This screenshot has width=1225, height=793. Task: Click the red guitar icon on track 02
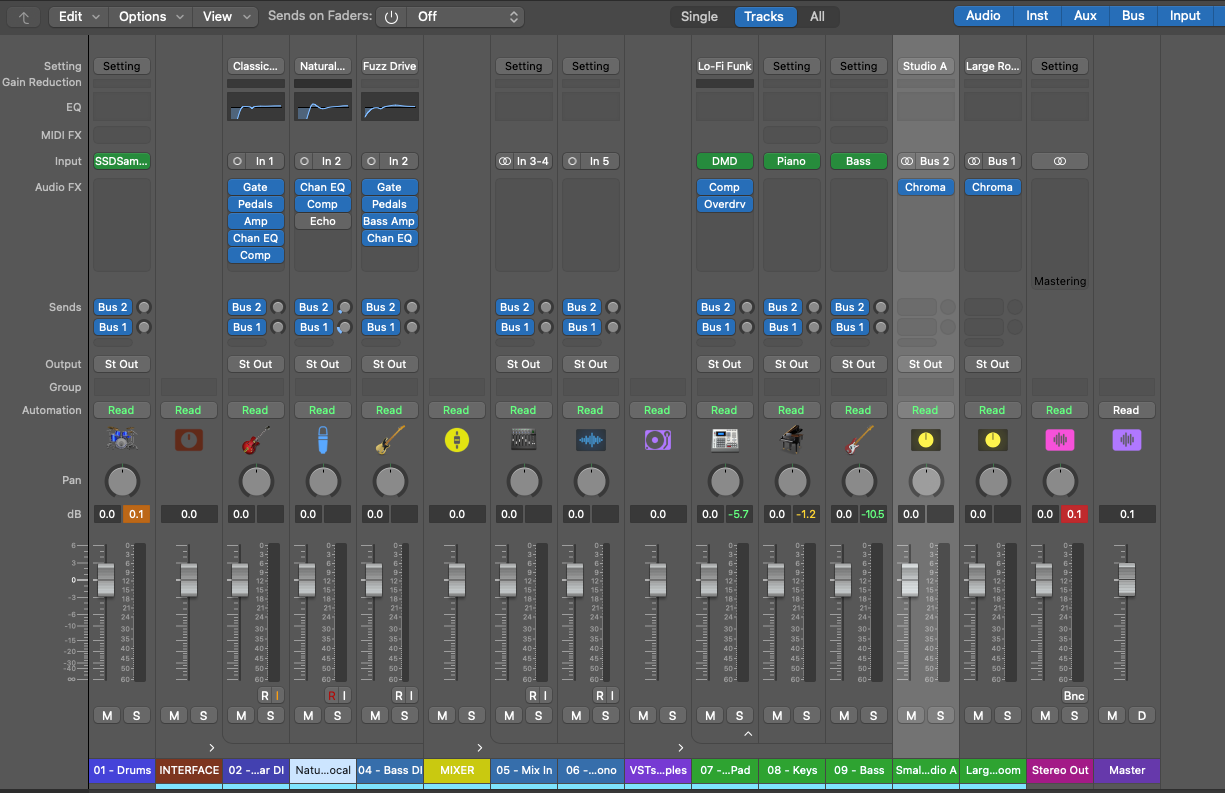pyautogui.click(x=255, y=439)
